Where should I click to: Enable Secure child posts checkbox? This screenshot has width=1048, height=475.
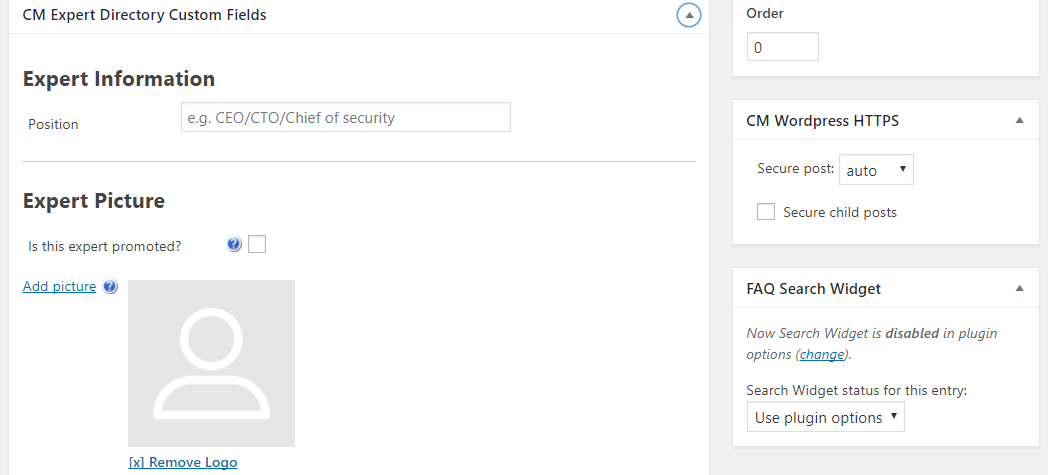(x=766, y=212)
